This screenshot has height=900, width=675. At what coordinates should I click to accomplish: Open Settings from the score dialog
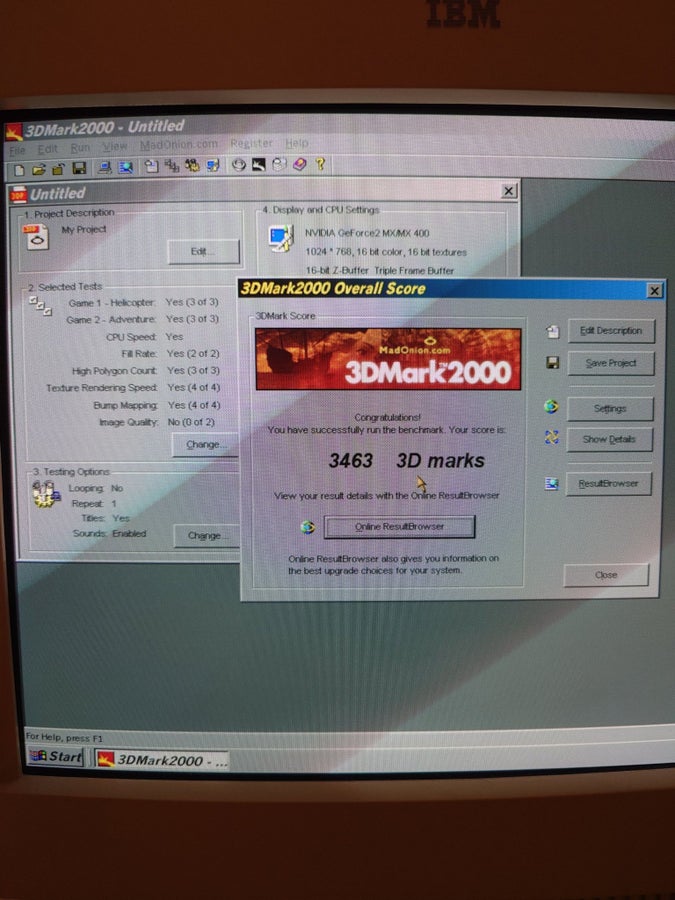[x=610, y=409]
